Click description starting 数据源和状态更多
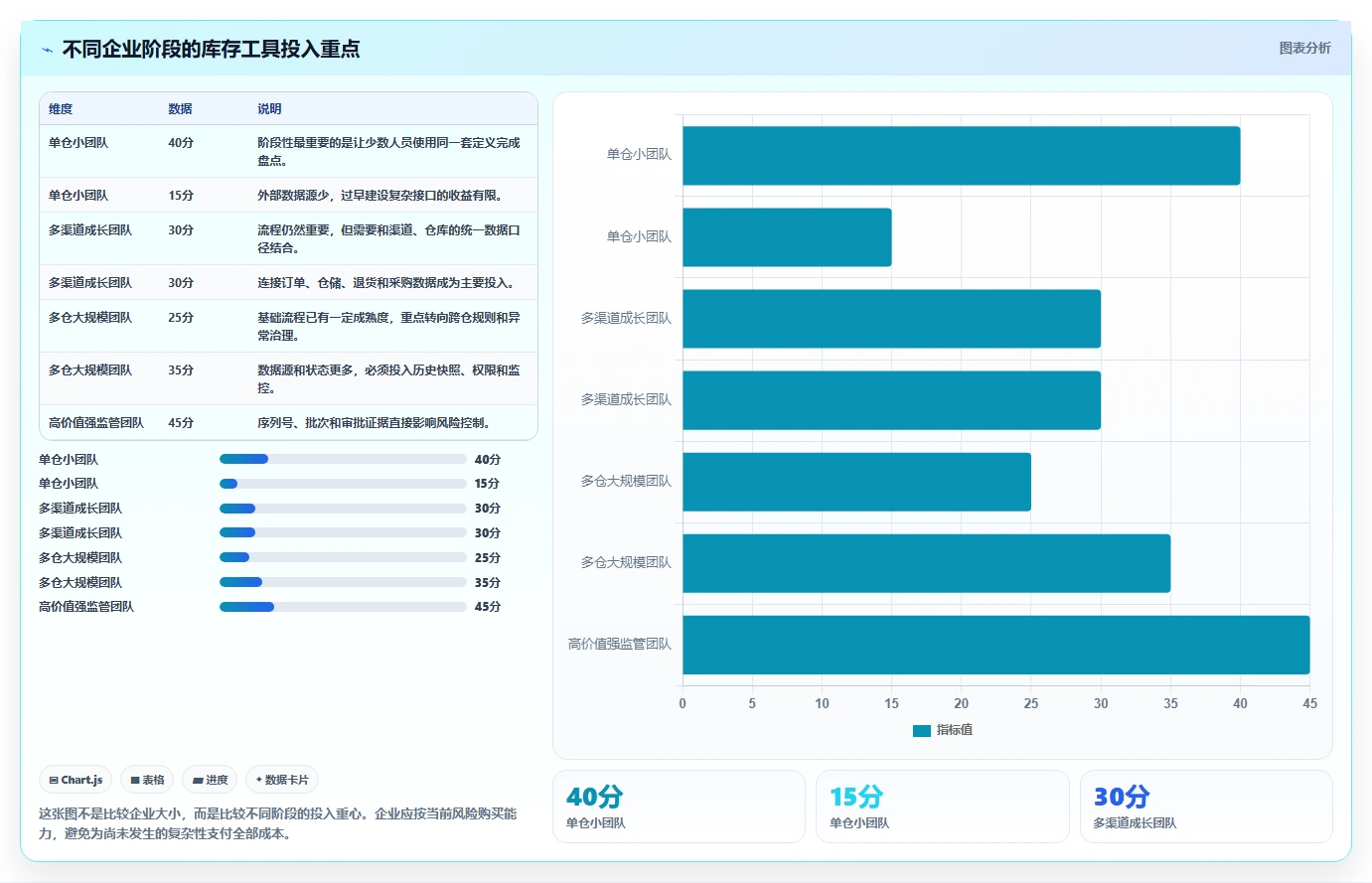The image size is (1372, 883). click(389, 378)
